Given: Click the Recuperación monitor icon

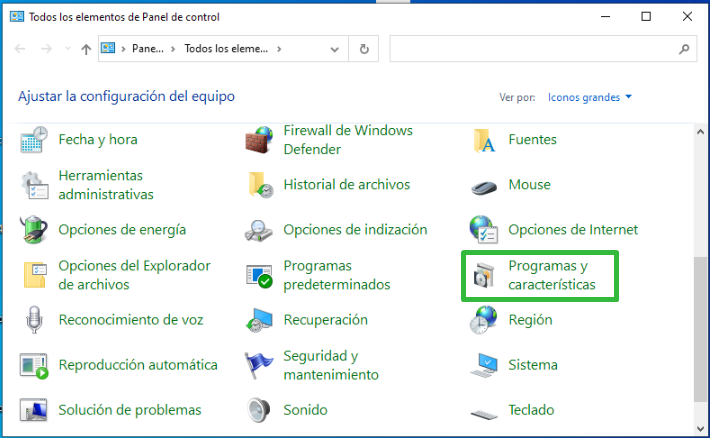Looking at the screenshot, I should (x=259, y=320).
